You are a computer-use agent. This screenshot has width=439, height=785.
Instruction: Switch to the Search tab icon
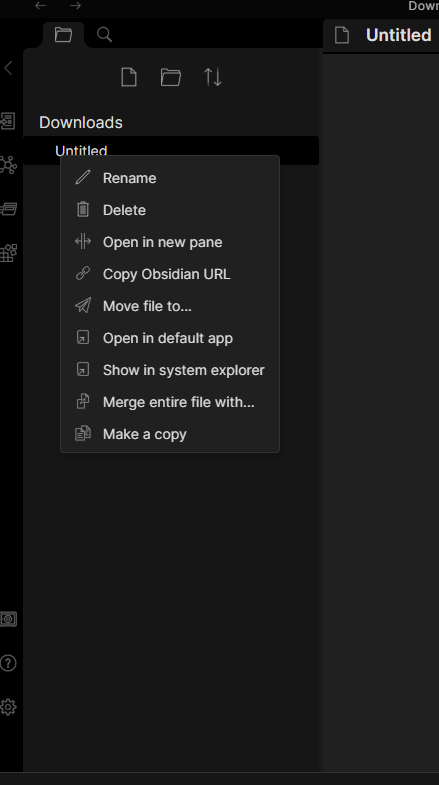coord(104,35)
